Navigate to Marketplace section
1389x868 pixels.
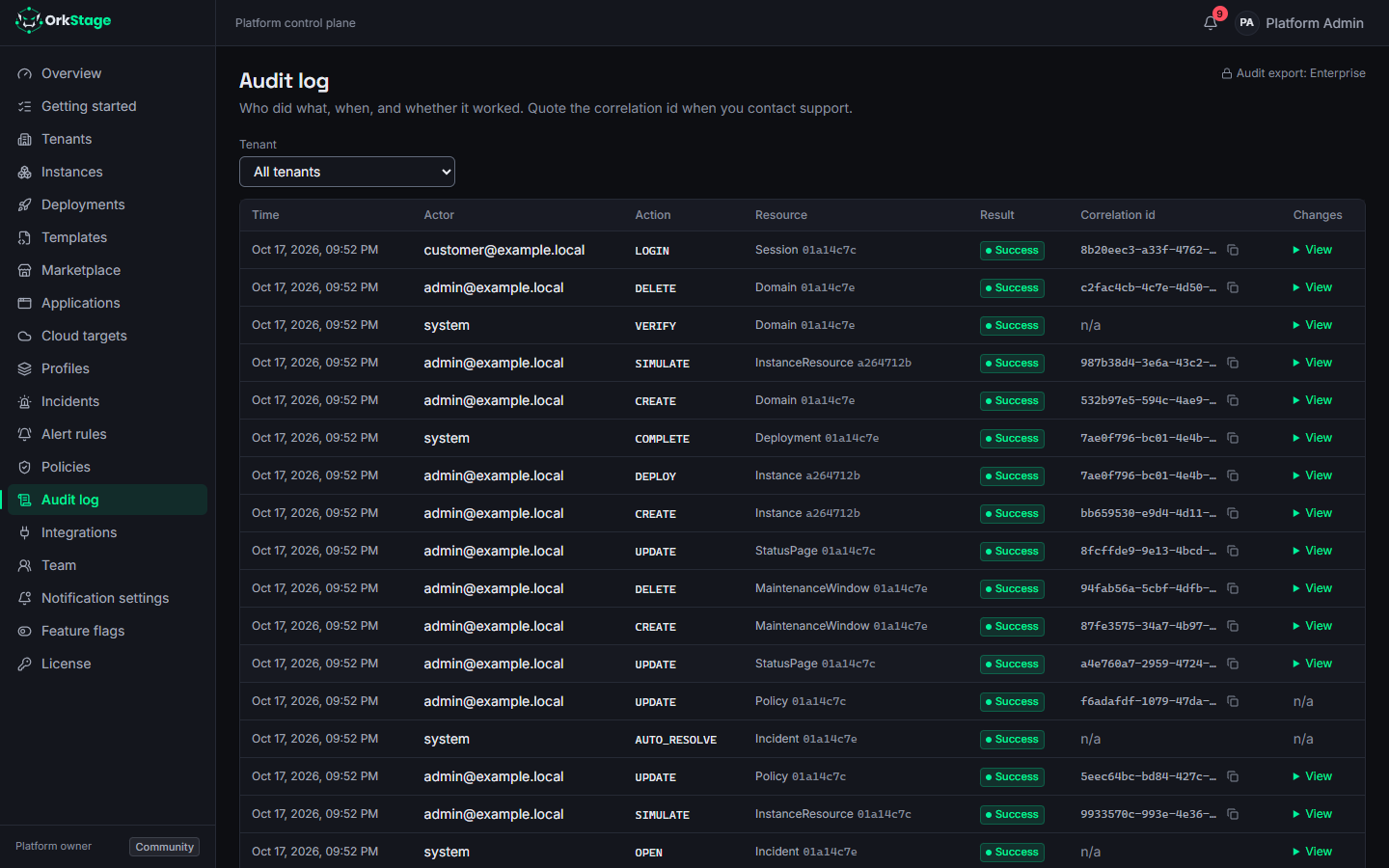pos(108,270)
